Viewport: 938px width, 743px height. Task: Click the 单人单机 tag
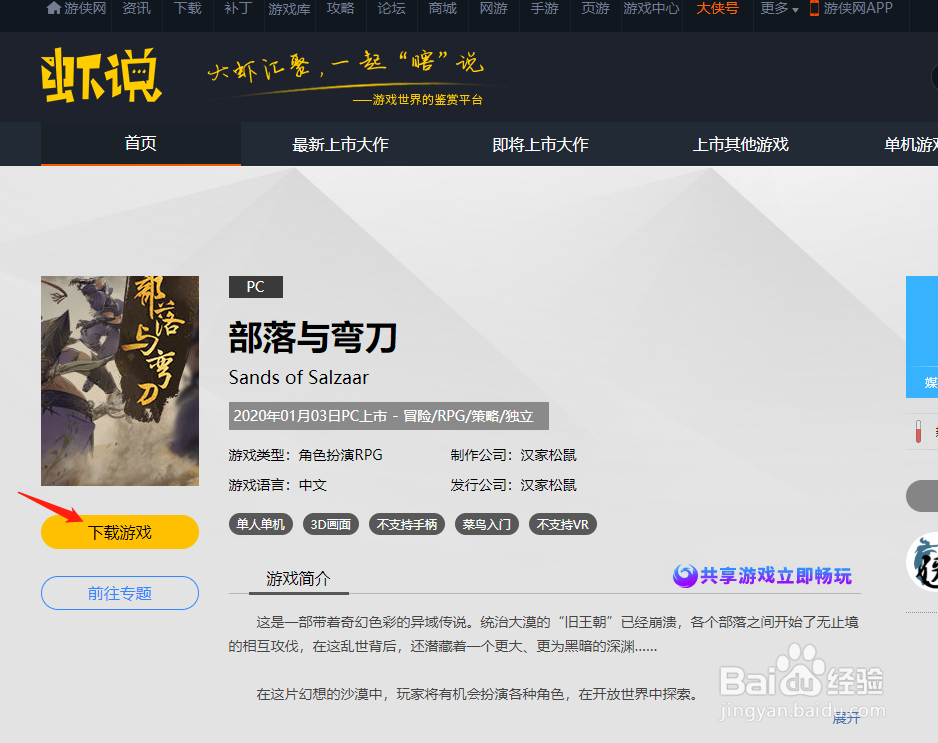(x=260, y=524)
